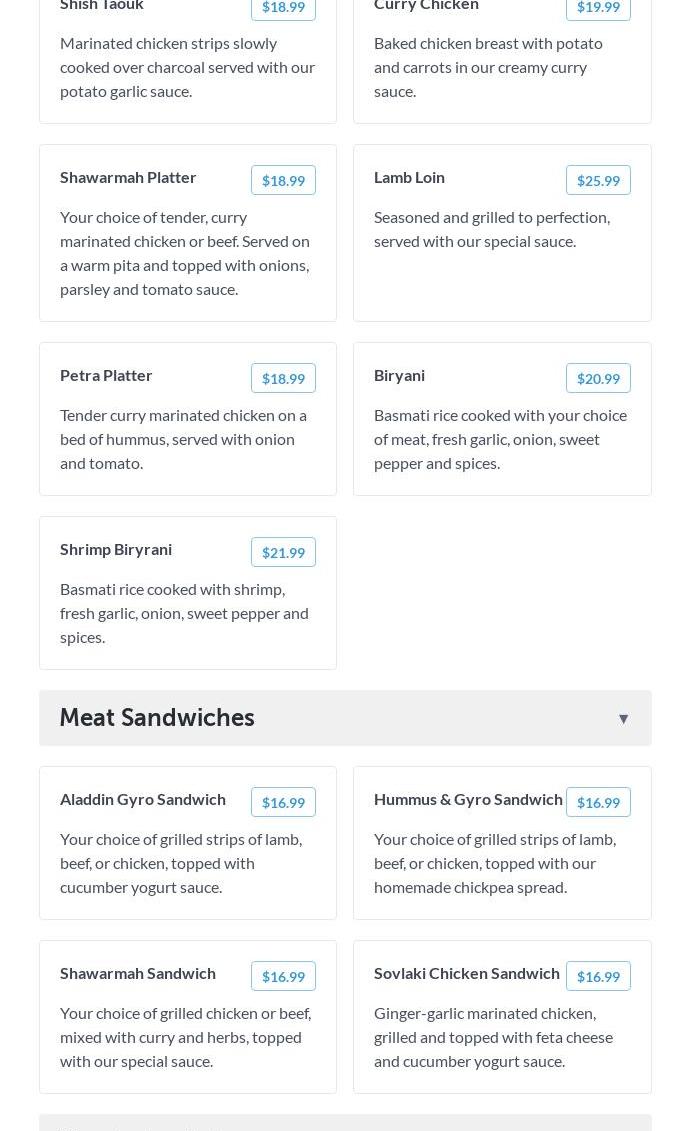Select the Sovlaki Chicken Sandwich title
Viewport: 690px width, 1131px height.
click(x=466, y=973)
